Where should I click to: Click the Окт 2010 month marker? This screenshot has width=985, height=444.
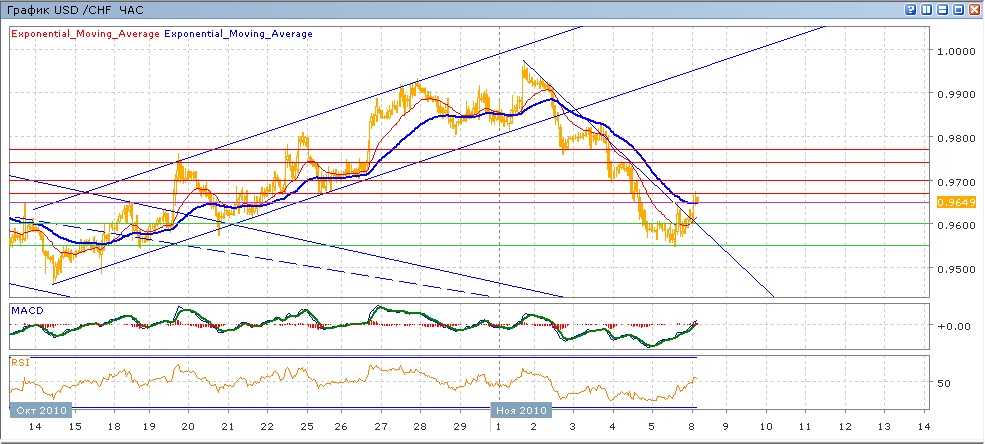pos(41,410)
